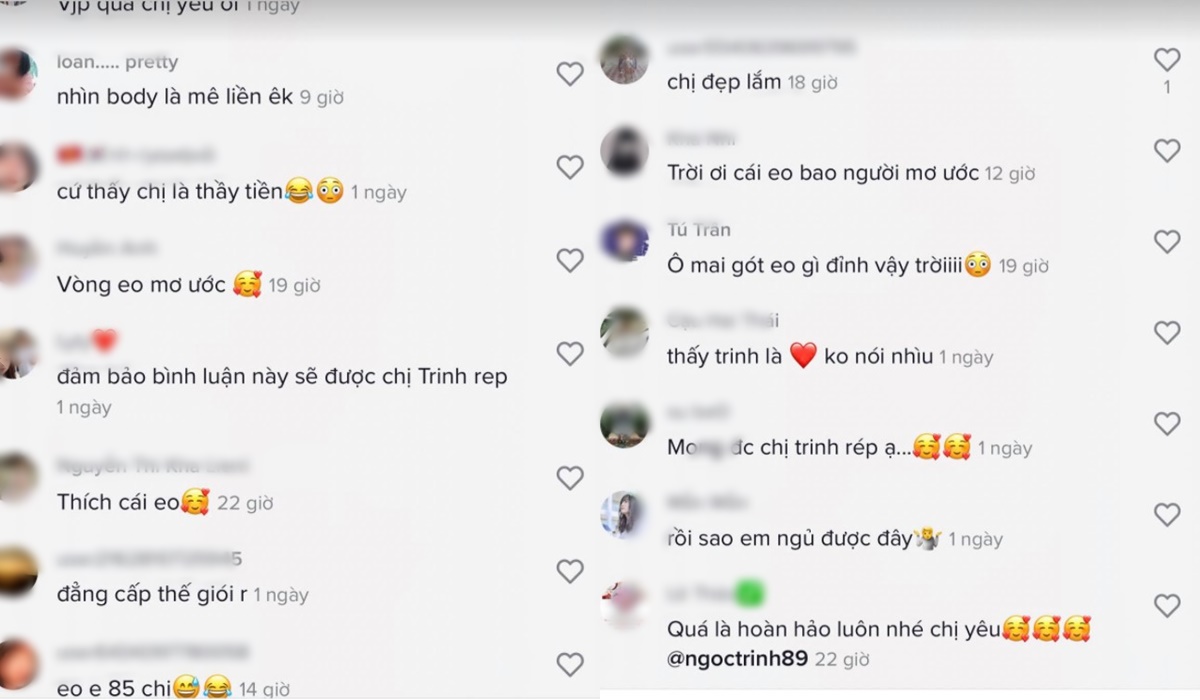Image resolution: width=1200 pixels, height=700 pixels.
Task: Like the comment 'cứ thấy chị là thấy tiền'
Action: tap(569, 167)
